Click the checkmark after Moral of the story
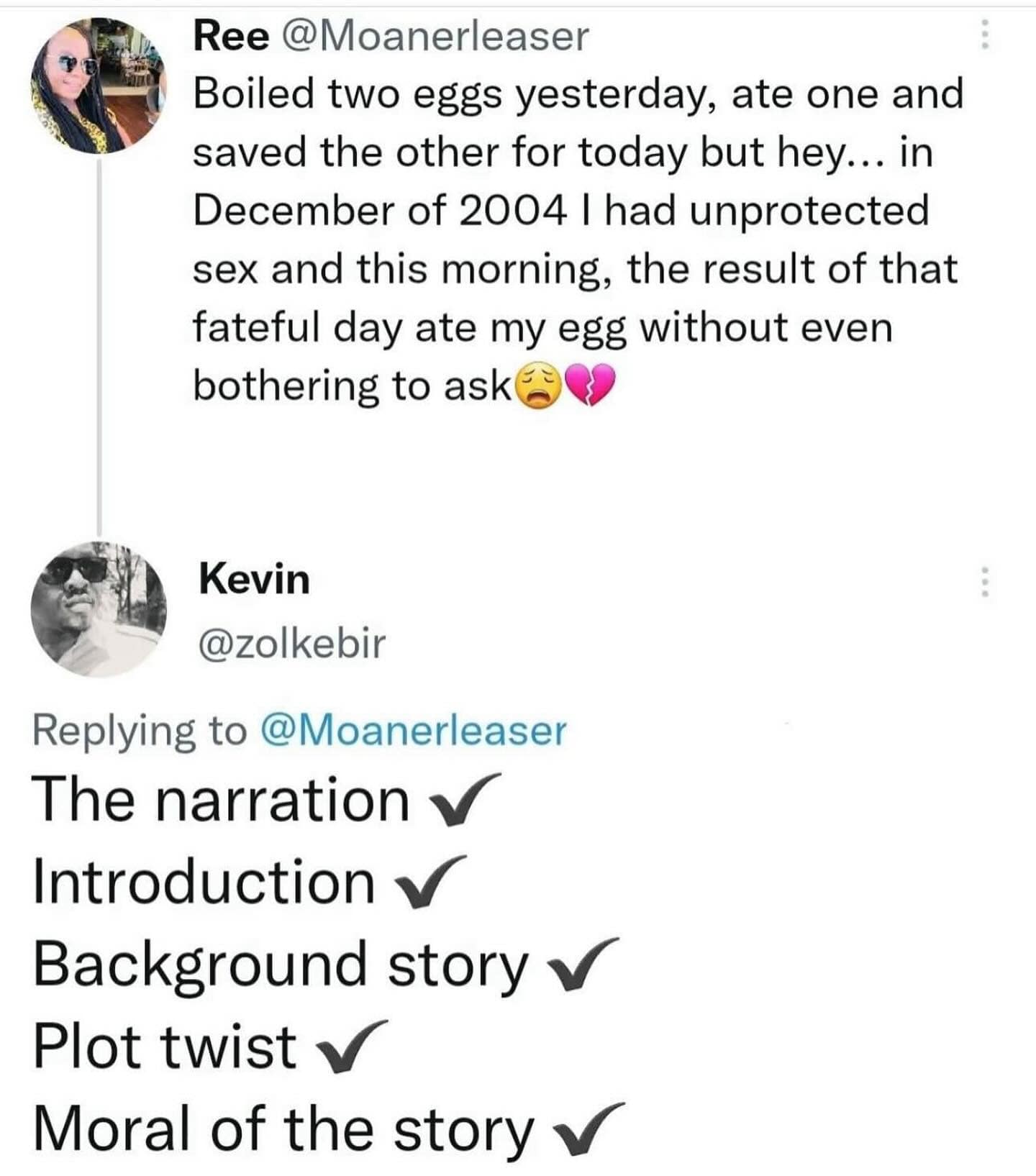Image resolution: width=1036 pixels, height=1176 pixels. click(x=589, y=1129)
